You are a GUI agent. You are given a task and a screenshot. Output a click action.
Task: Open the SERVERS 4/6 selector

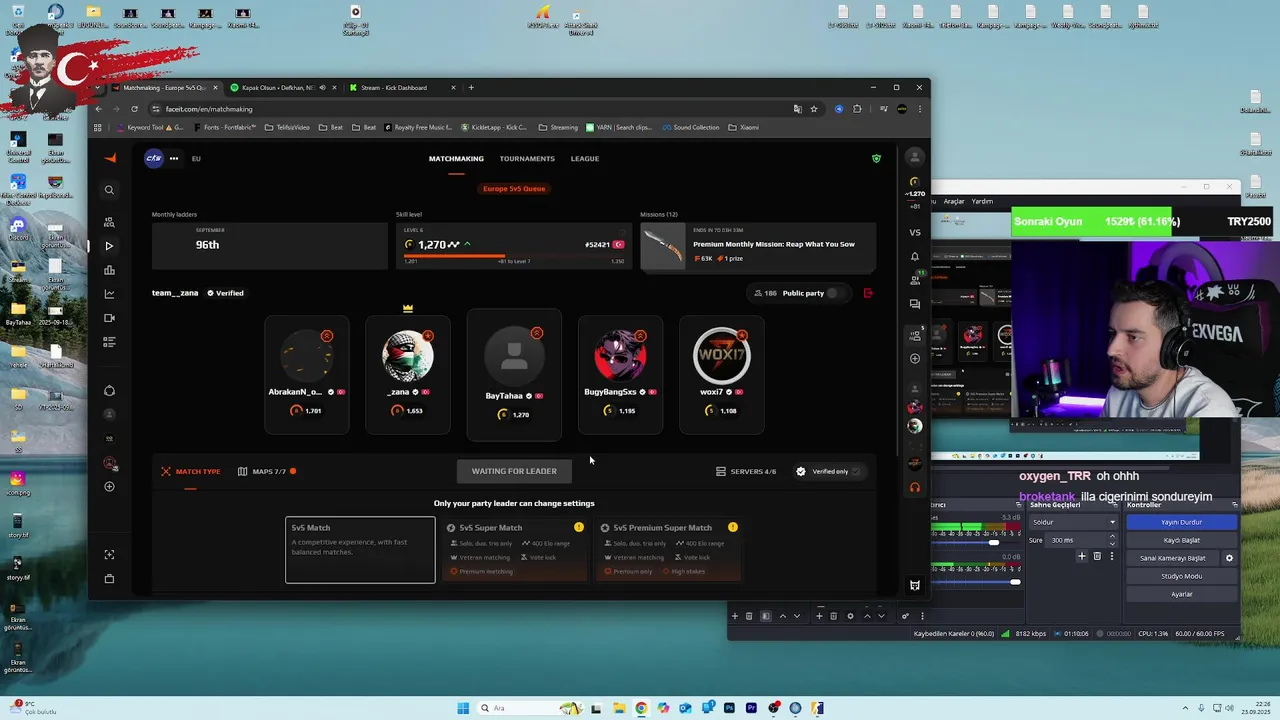coord(746,471)
